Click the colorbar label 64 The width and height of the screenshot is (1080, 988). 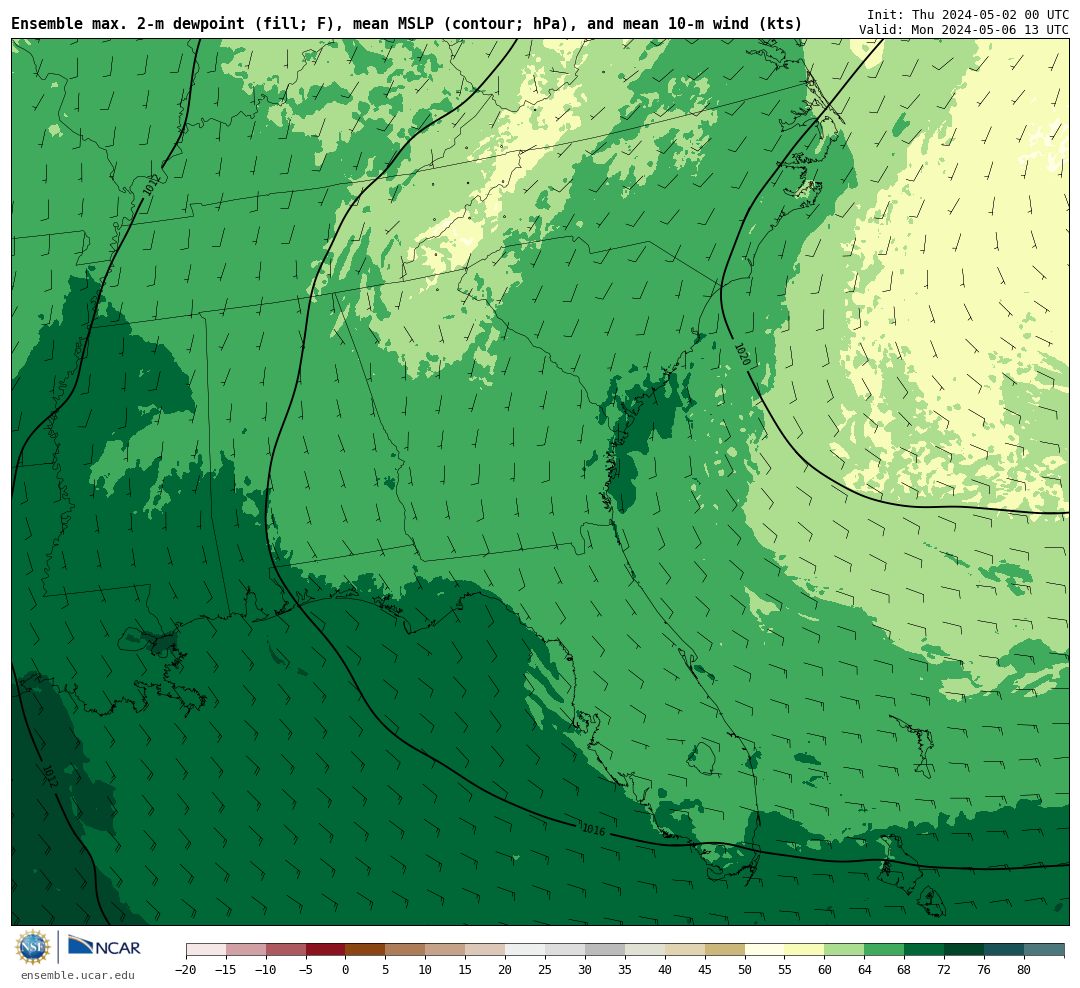[864, 970]
